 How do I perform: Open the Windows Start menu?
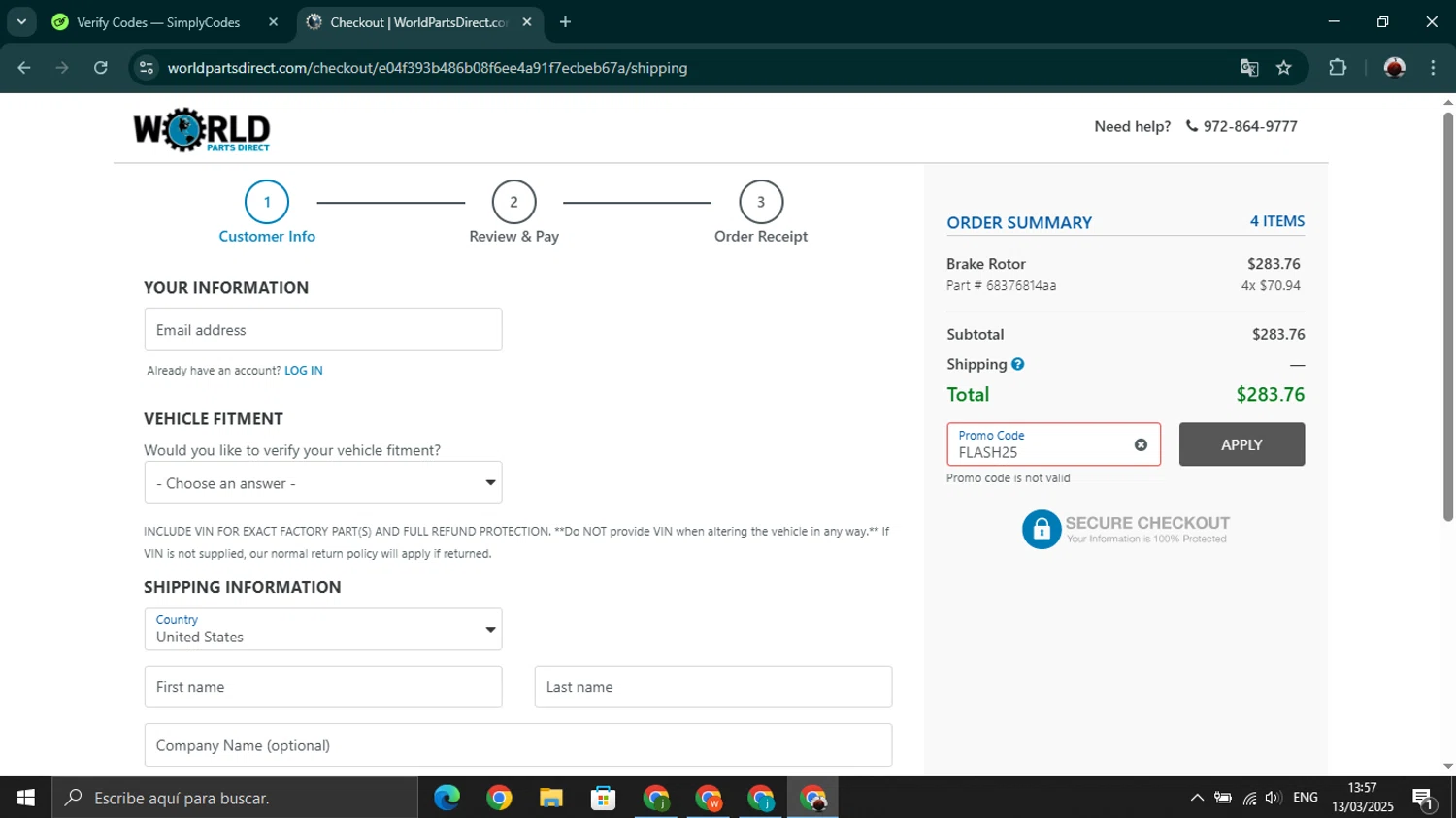(26, 798)
